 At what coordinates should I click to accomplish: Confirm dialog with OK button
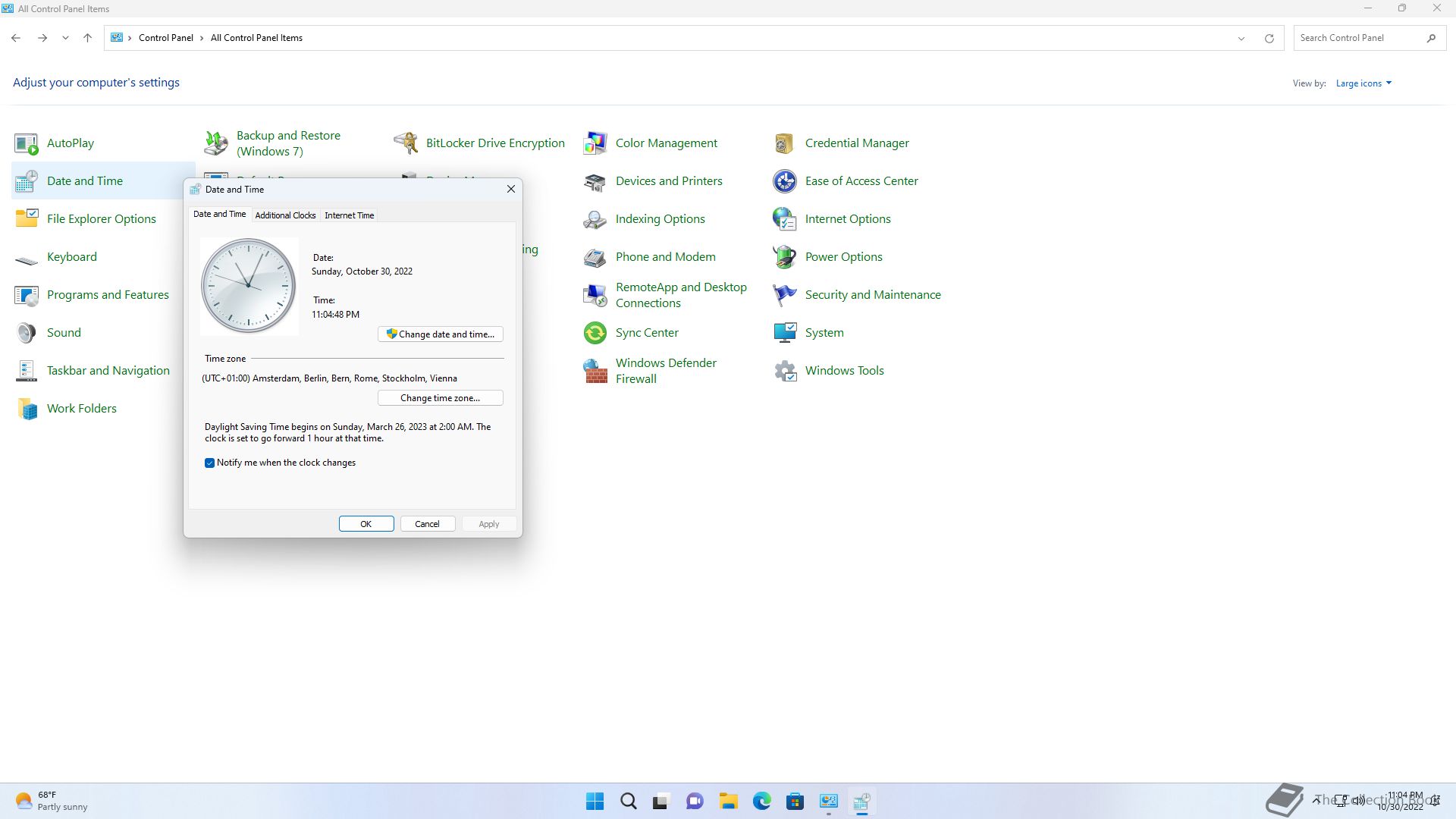pos(366,524)
